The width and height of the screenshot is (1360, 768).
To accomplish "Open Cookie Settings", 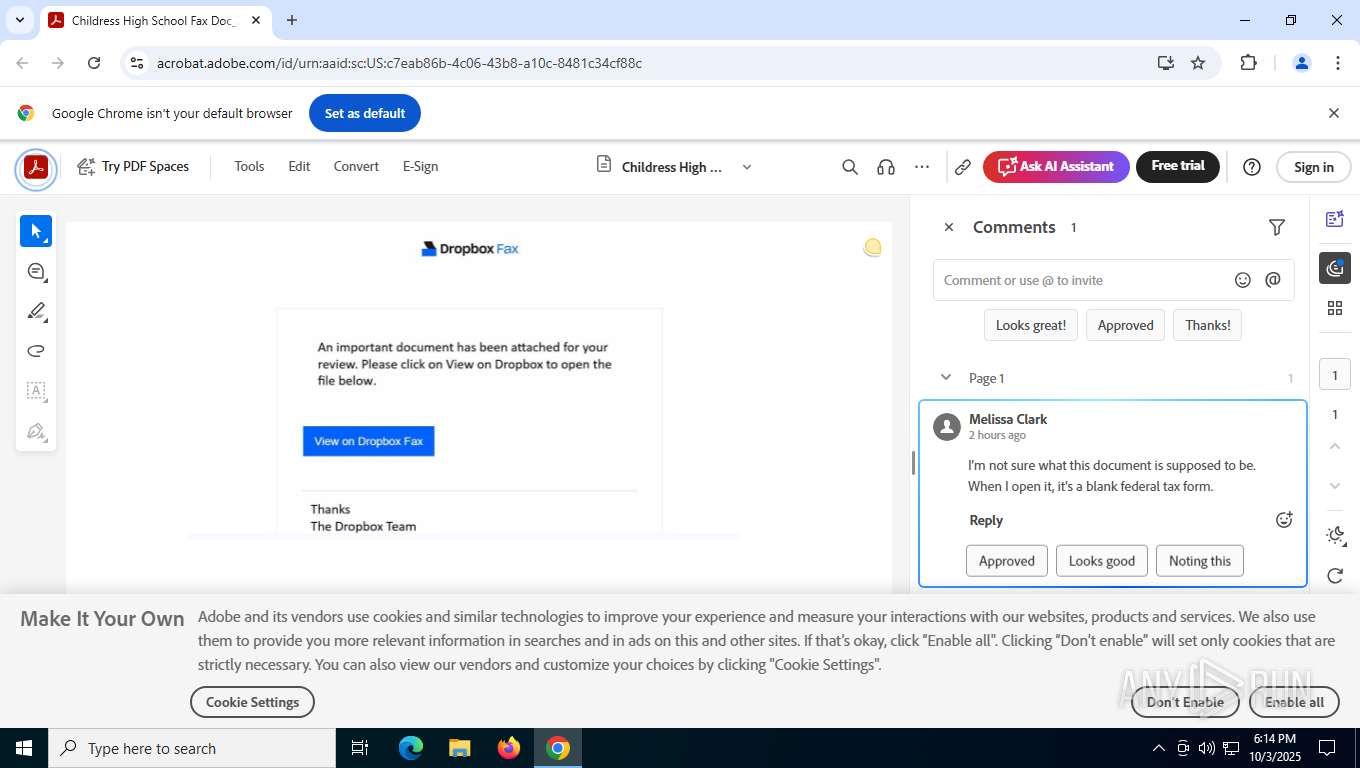I will (252, 702).
